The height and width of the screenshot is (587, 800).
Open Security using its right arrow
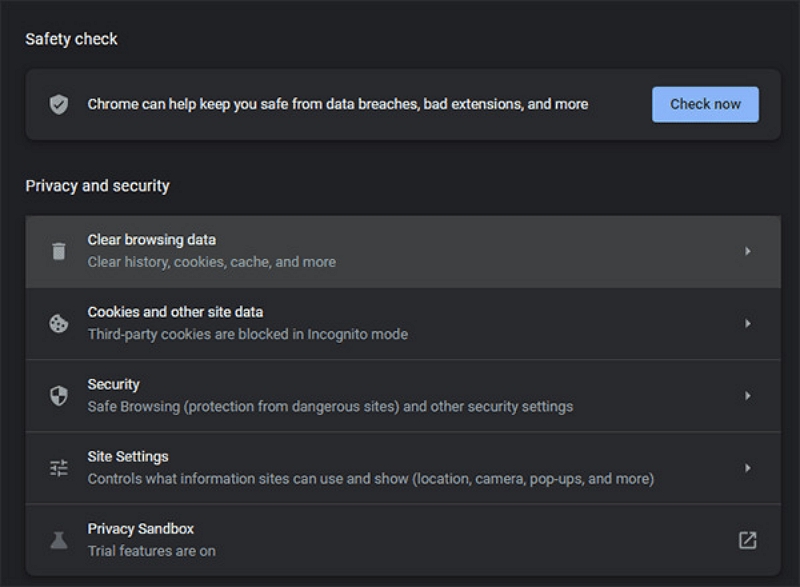click(747, 395)
